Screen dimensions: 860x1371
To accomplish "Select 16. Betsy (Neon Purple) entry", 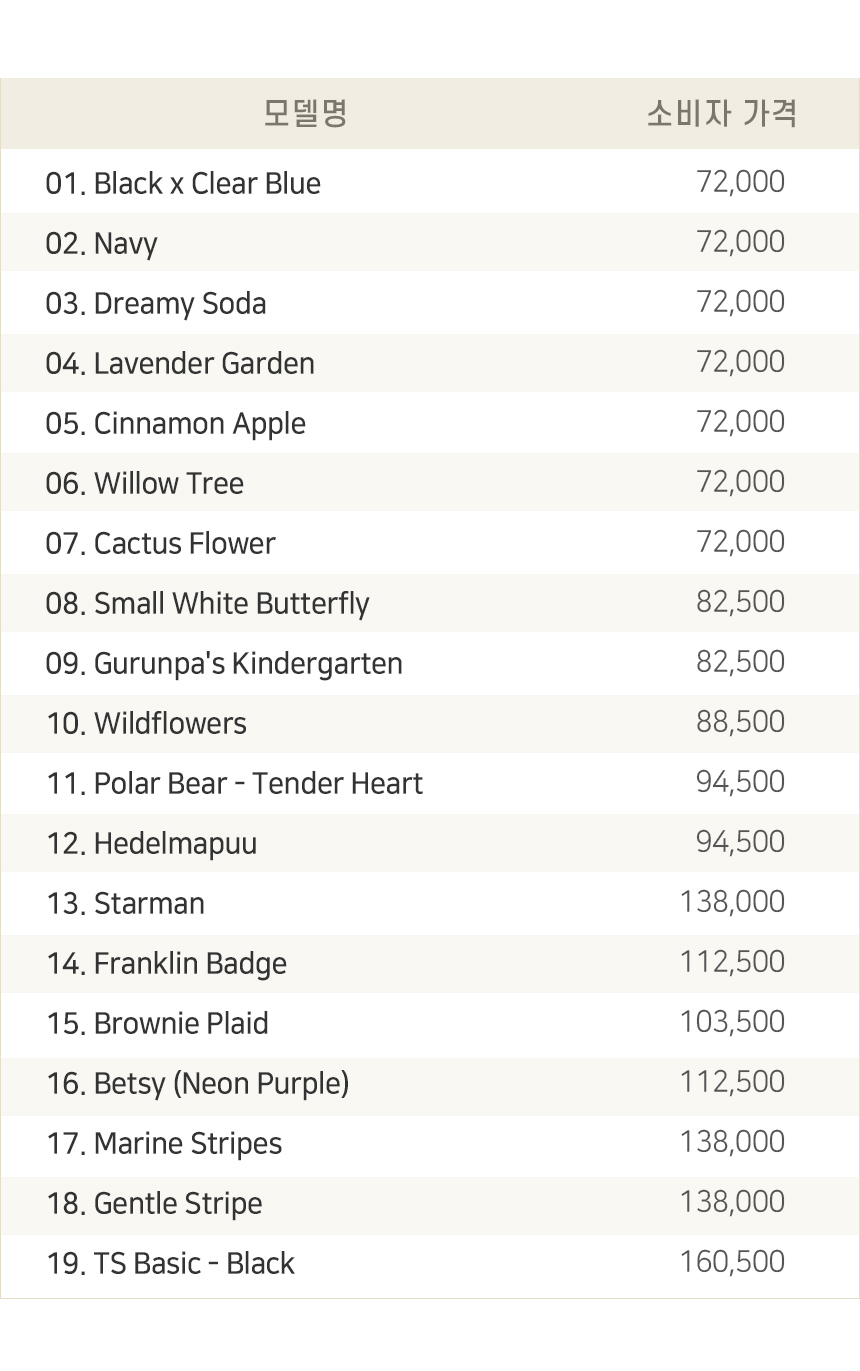I will tap(198, 1084).
